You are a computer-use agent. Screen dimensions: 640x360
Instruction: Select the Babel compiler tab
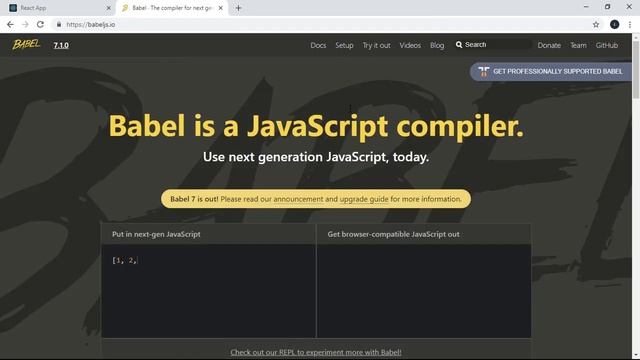tap(172, 8)
